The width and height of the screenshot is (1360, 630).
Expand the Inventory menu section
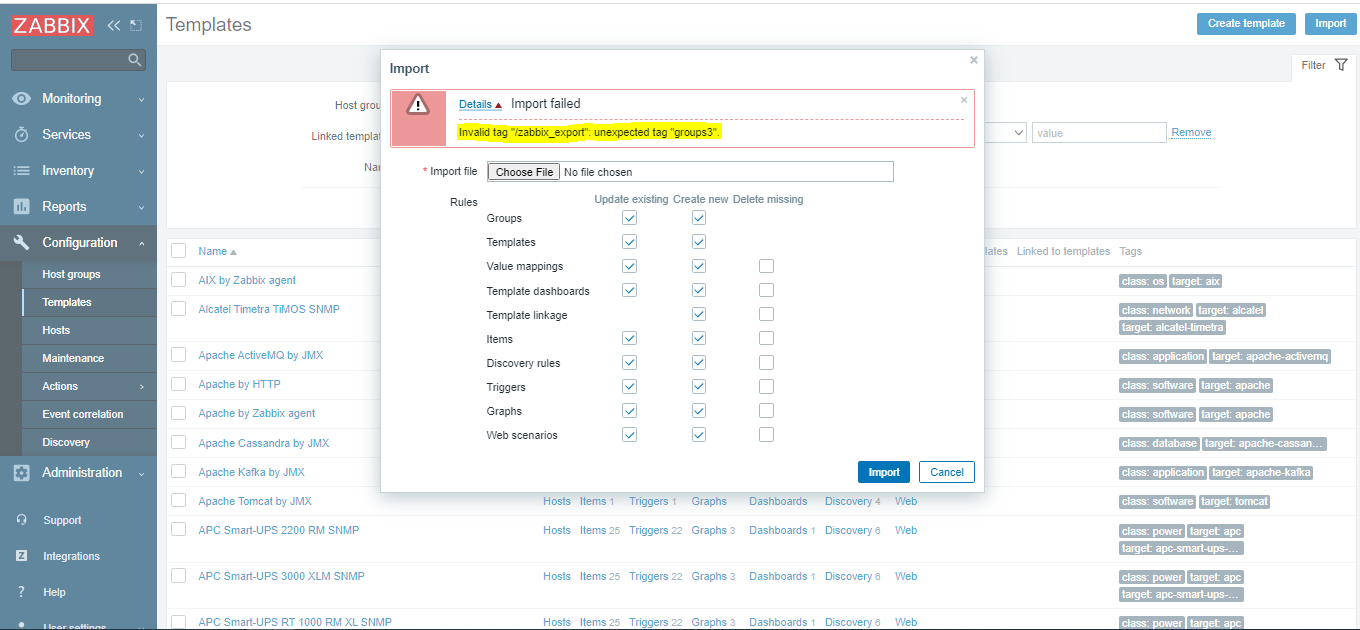(141, 172)
